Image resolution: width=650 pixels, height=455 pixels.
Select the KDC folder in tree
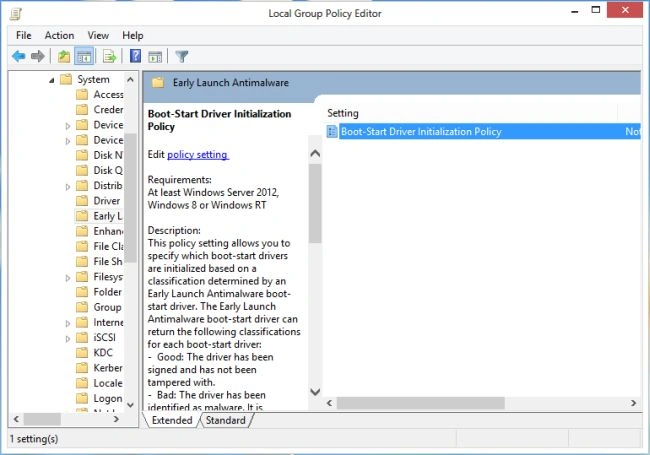103,353
